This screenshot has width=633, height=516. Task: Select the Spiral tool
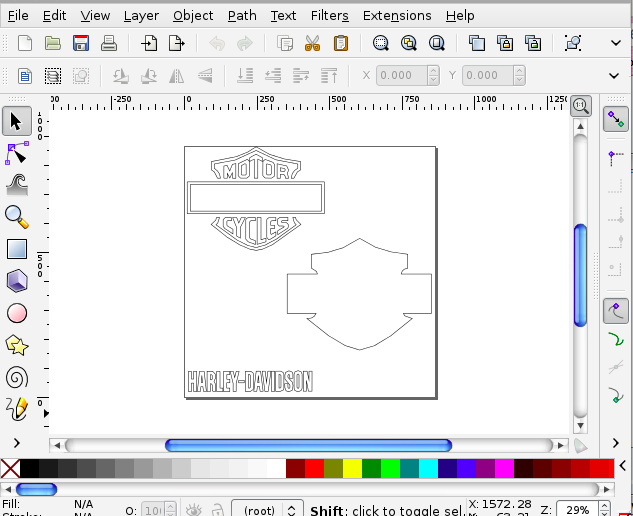tap(17, 378)
